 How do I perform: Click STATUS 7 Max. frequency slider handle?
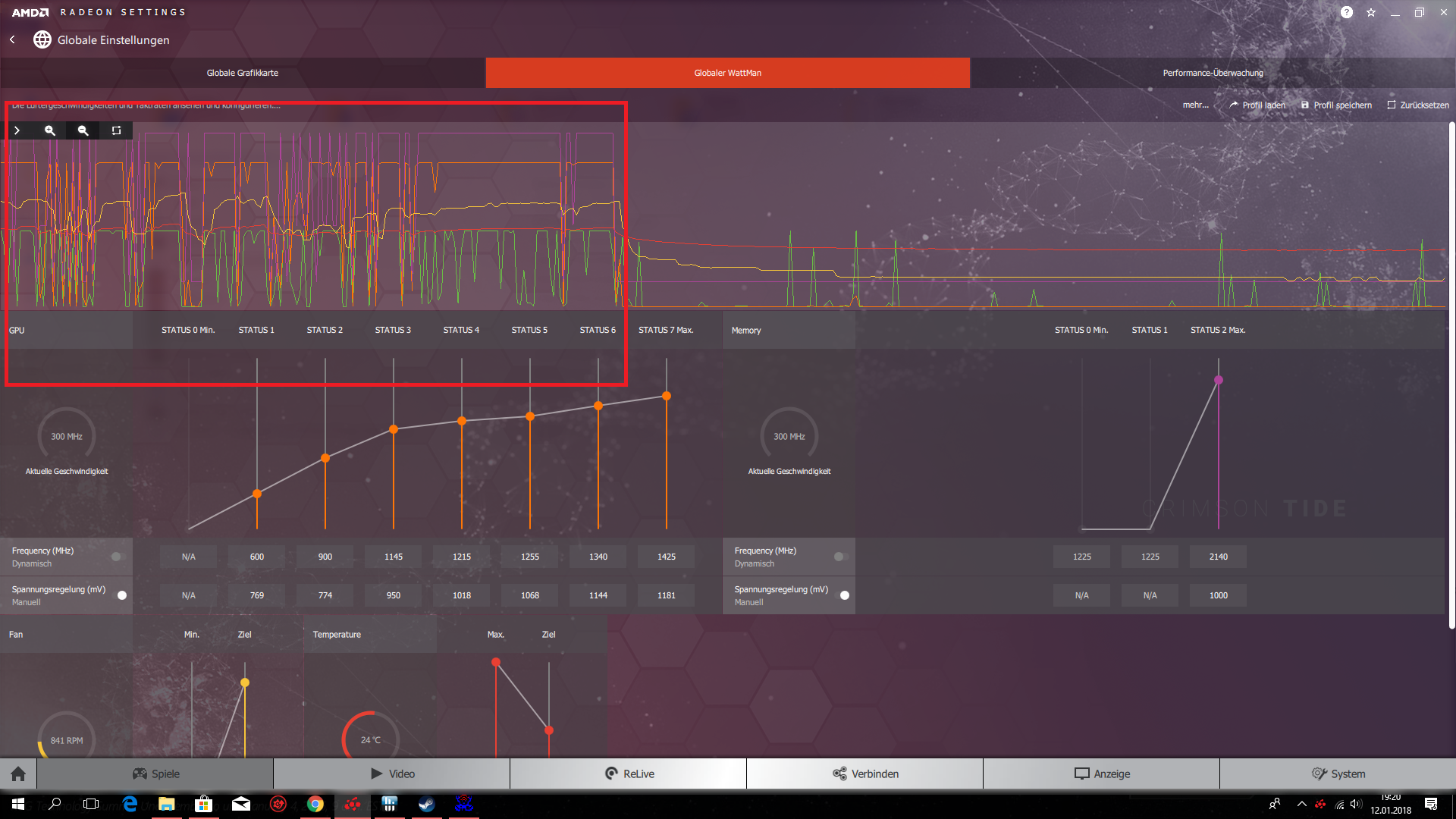(x=667, y=396)
